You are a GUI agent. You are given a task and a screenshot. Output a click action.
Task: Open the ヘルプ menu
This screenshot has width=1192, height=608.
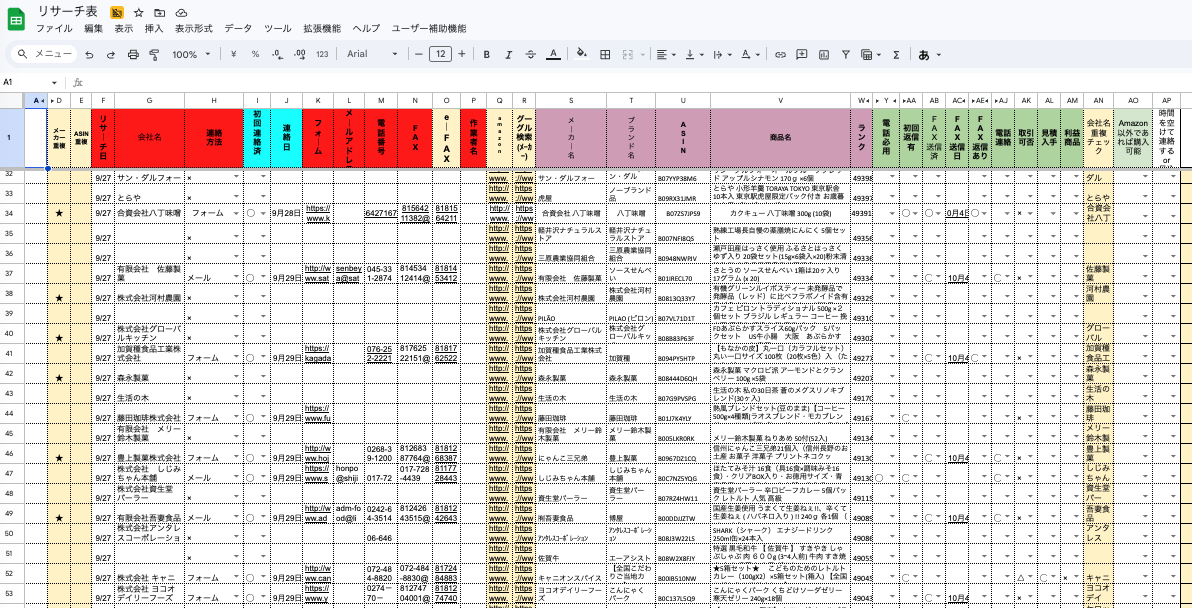(366, 29)
